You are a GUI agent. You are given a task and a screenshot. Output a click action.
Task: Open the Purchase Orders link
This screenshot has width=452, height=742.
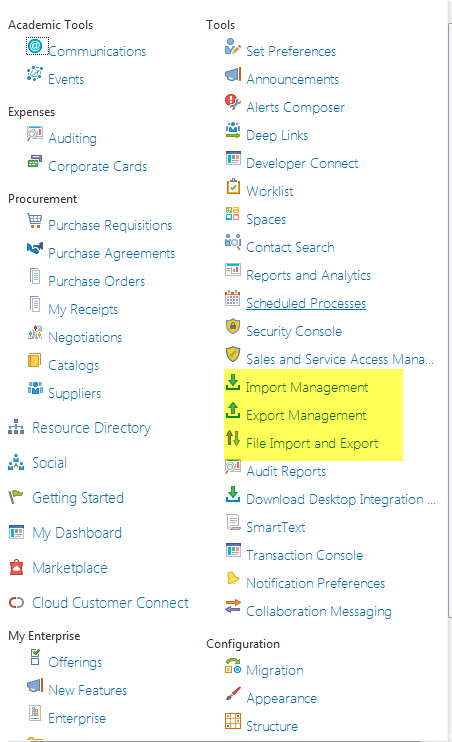click(97, 281)
